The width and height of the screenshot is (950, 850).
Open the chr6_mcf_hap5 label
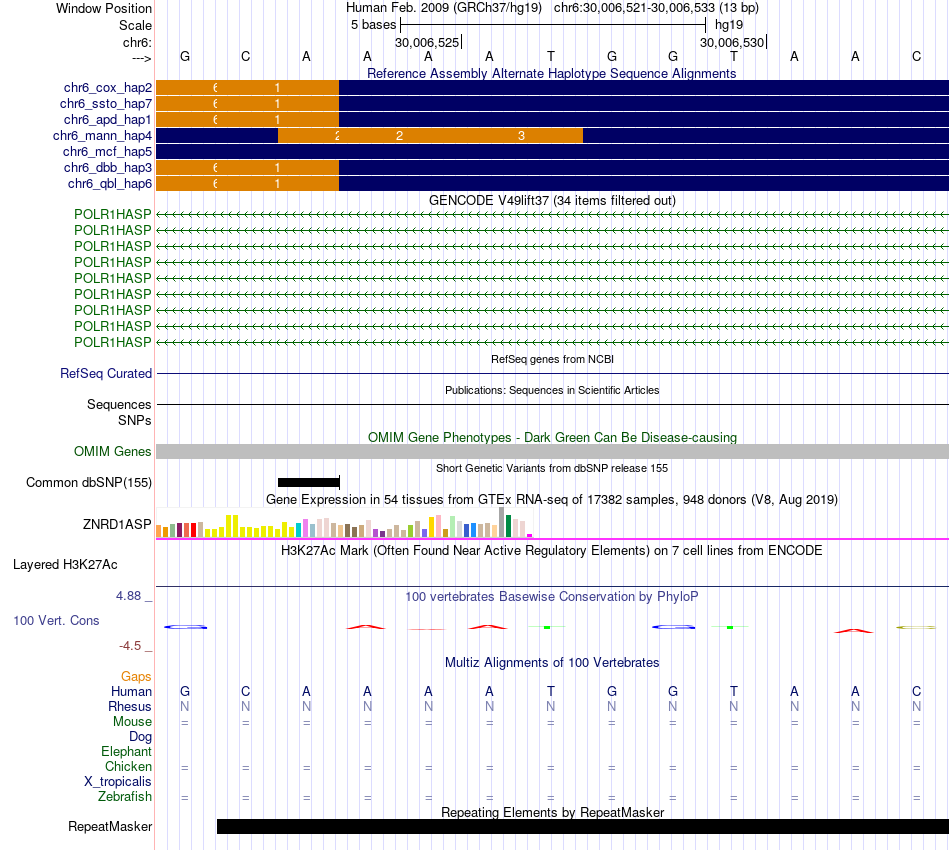click(107, 151)
